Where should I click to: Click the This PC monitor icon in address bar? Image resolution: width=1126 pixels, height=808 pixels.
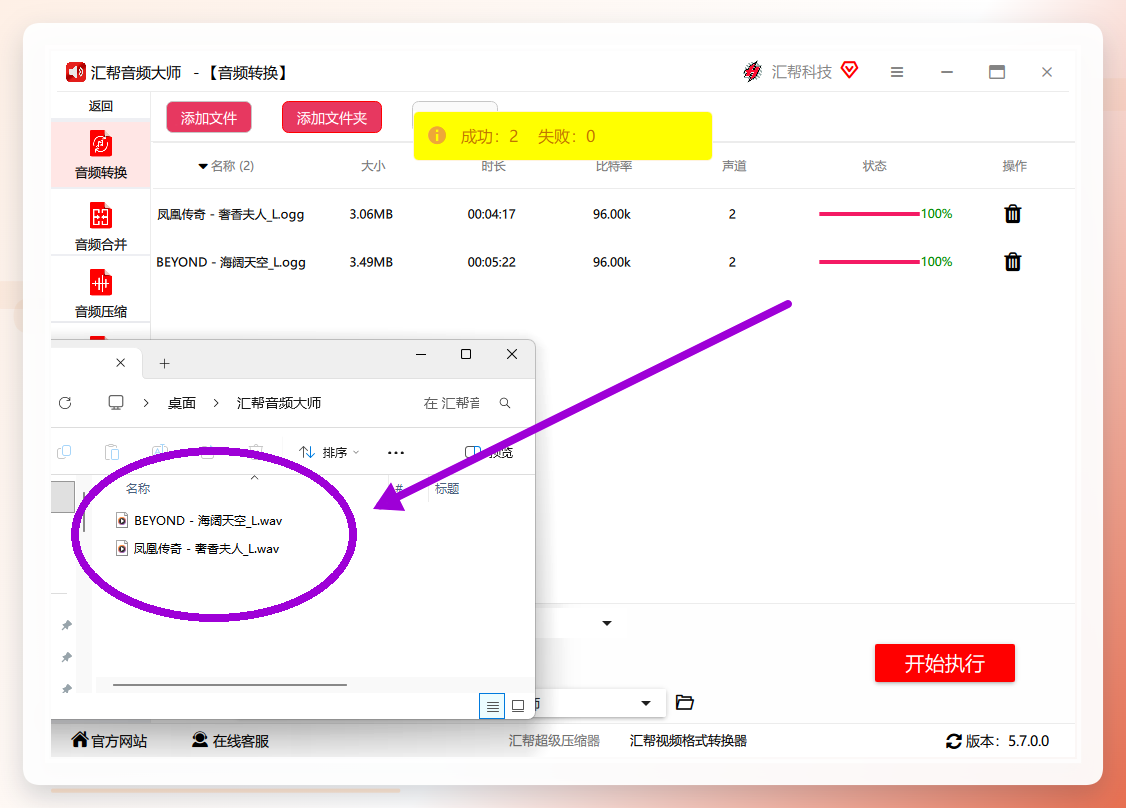click(x=116, y=402)
